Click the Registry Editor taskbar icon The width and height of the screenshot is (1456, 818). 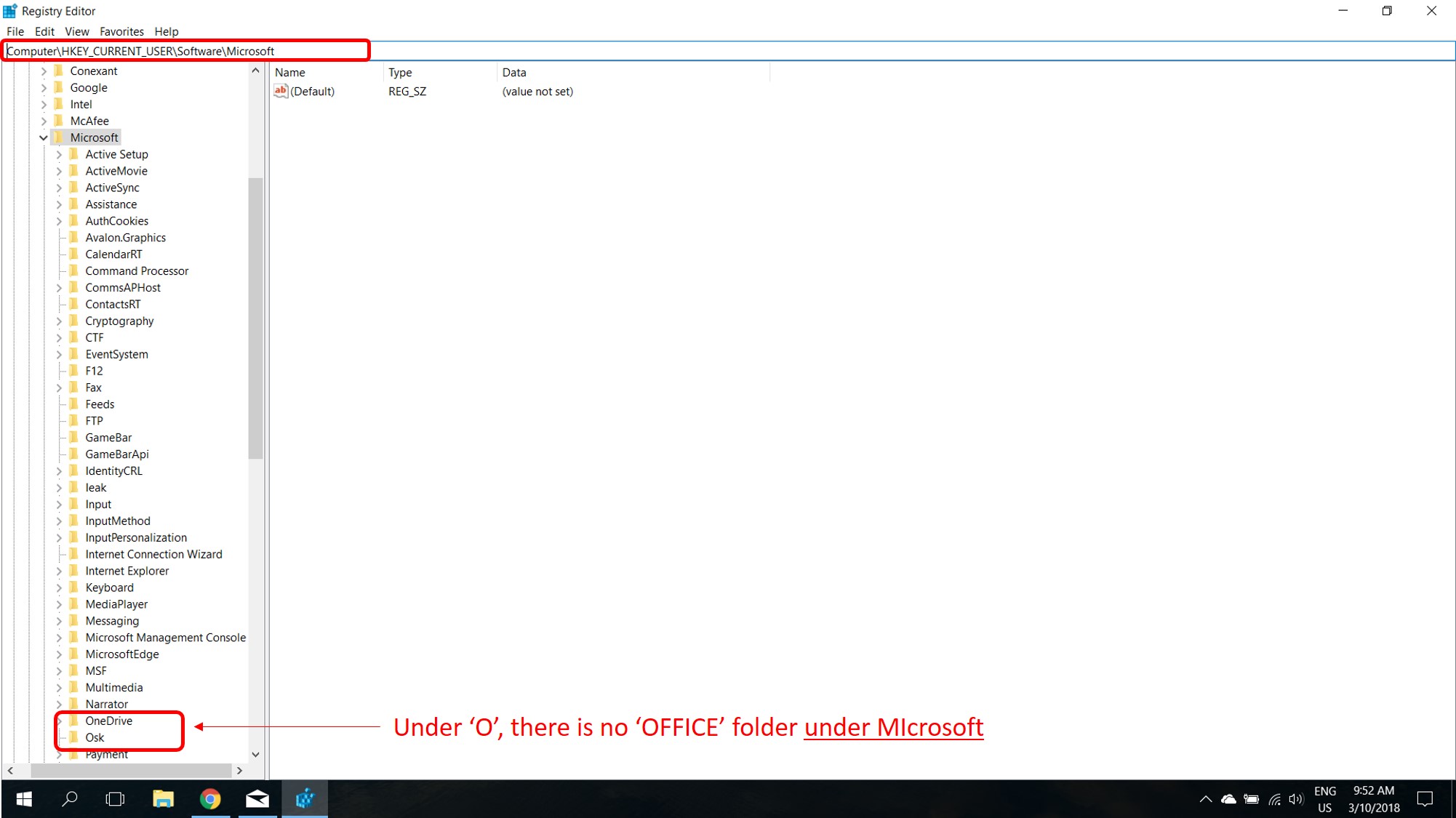pyautogui.click(x=305, y=799)
